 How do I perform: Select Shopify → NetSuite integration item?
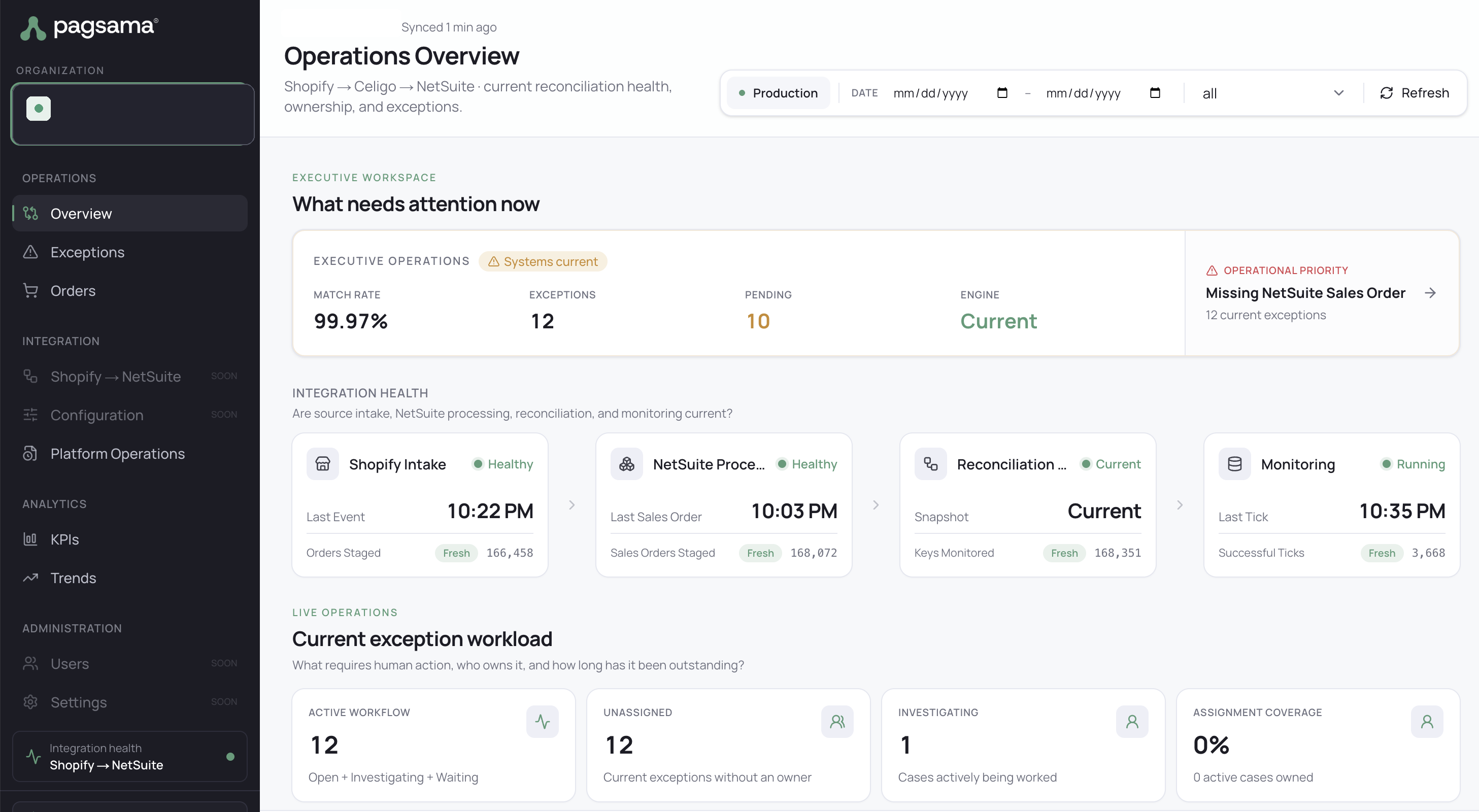[x=130, y=376]
